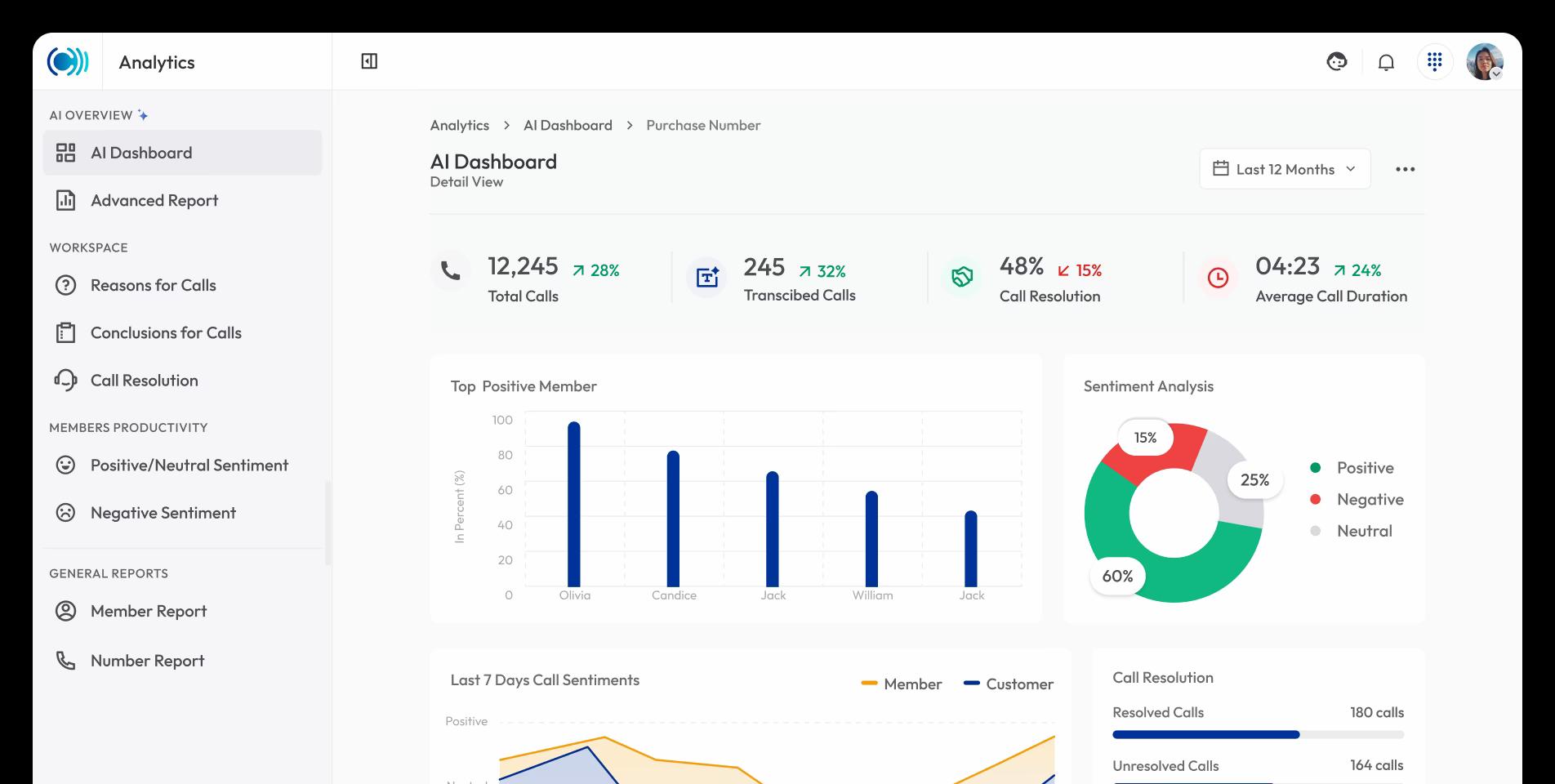
Task: Click the calendar icon in date filter
Action: (1221, 168)
